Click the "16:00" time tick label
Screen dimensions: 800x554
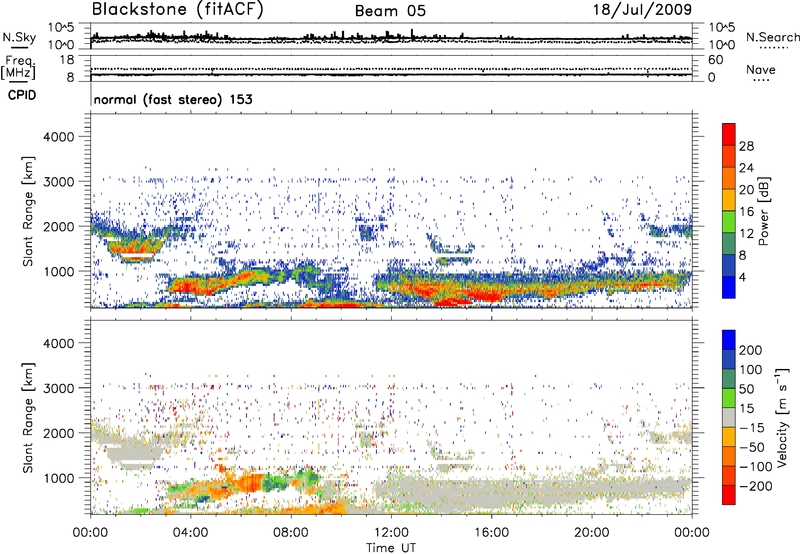pyautogui.click(x=491, y=533)
